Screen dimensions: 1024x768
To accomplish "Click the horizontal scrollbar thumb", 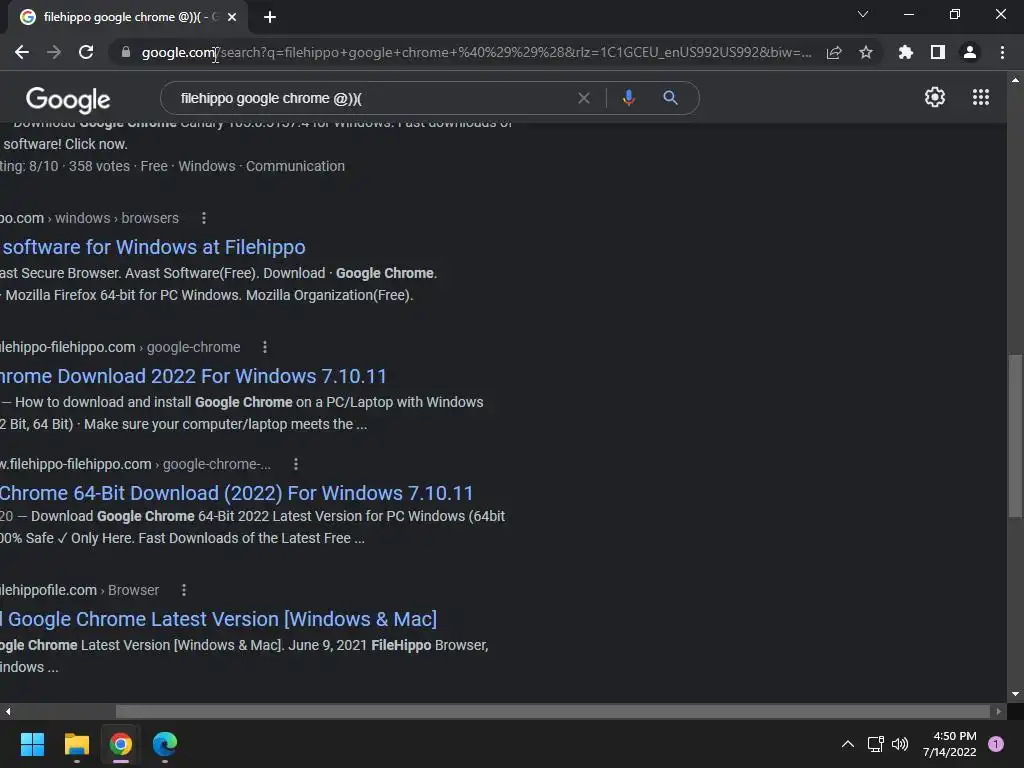I will (552, 711).
